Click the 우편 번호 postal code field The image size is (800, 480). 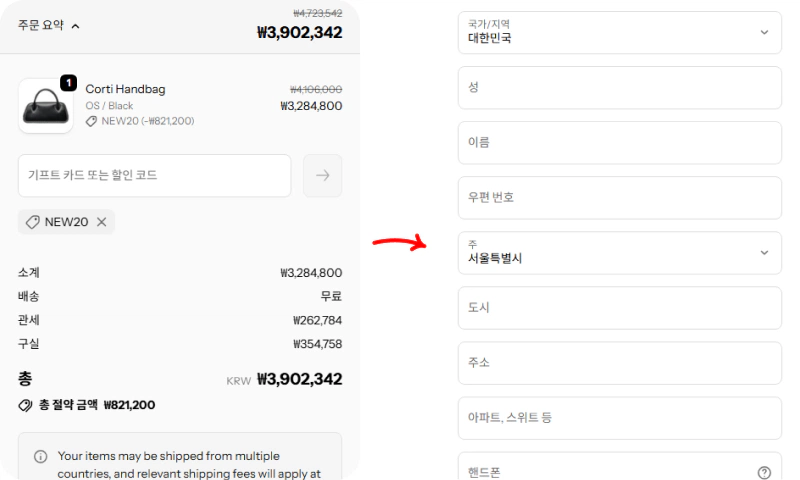click(619, 198)
